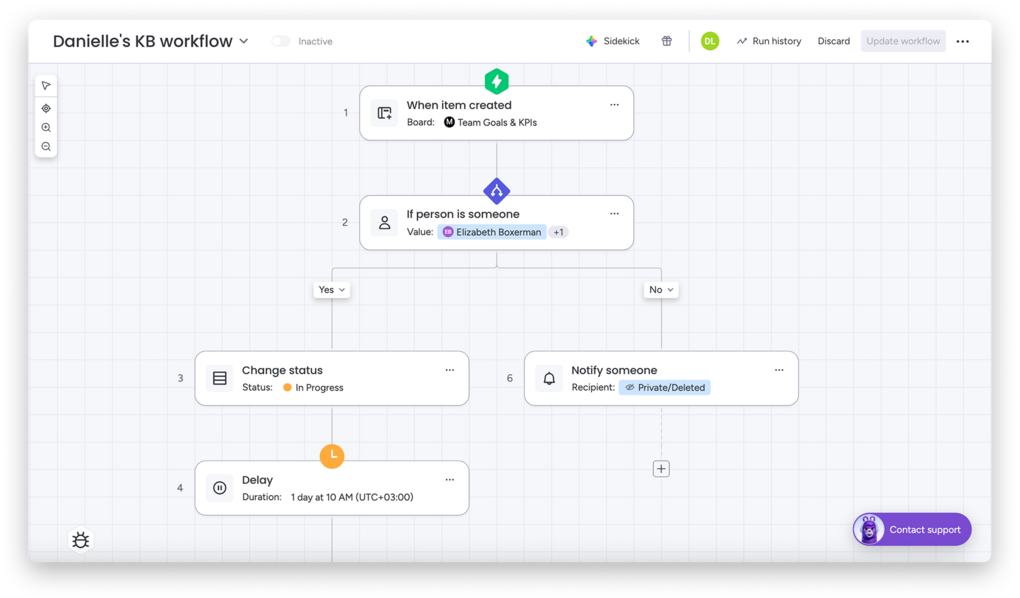
Task: Click the DL user avatar
Action: click(710, 41)
